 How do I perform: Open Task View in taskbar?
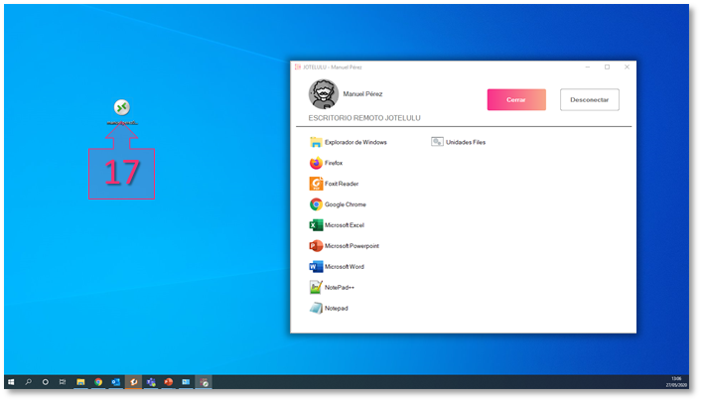[62, 382]
